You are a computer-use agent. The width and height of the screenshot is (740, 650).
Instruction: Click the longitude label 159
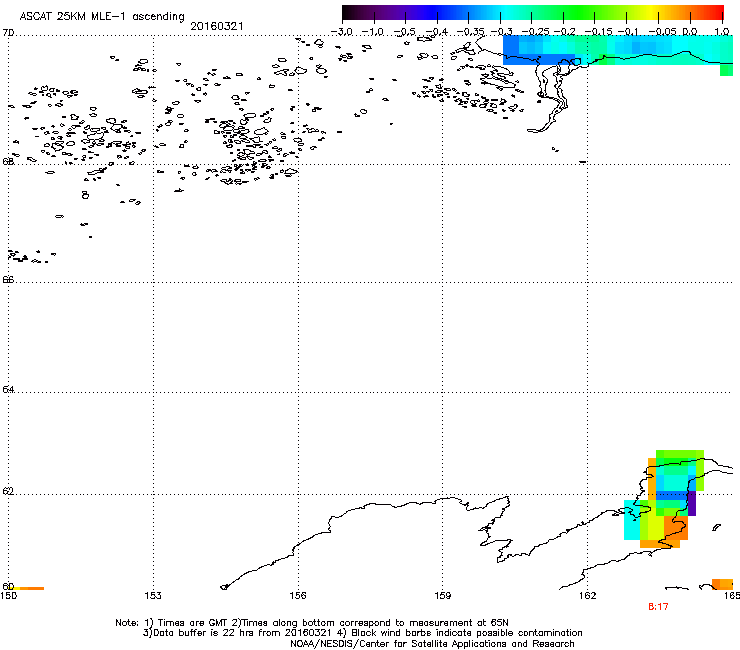pyautogui.click(x=442, y=596)
